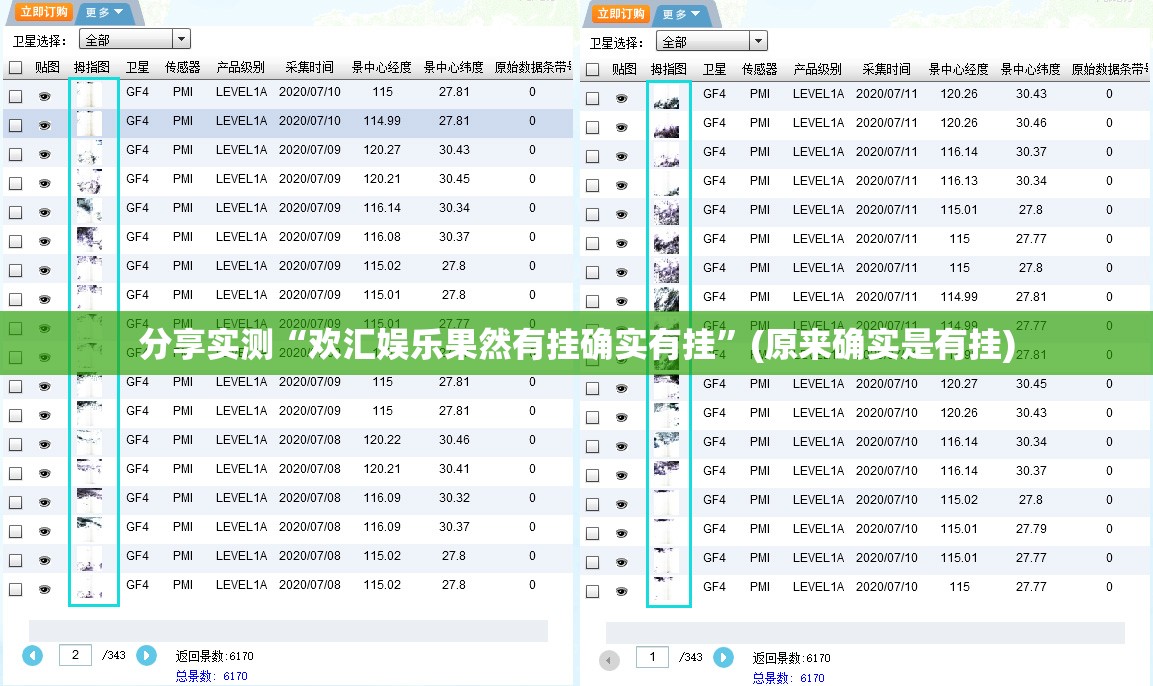Sort left table by 采集时间 column header

(309, 68)
